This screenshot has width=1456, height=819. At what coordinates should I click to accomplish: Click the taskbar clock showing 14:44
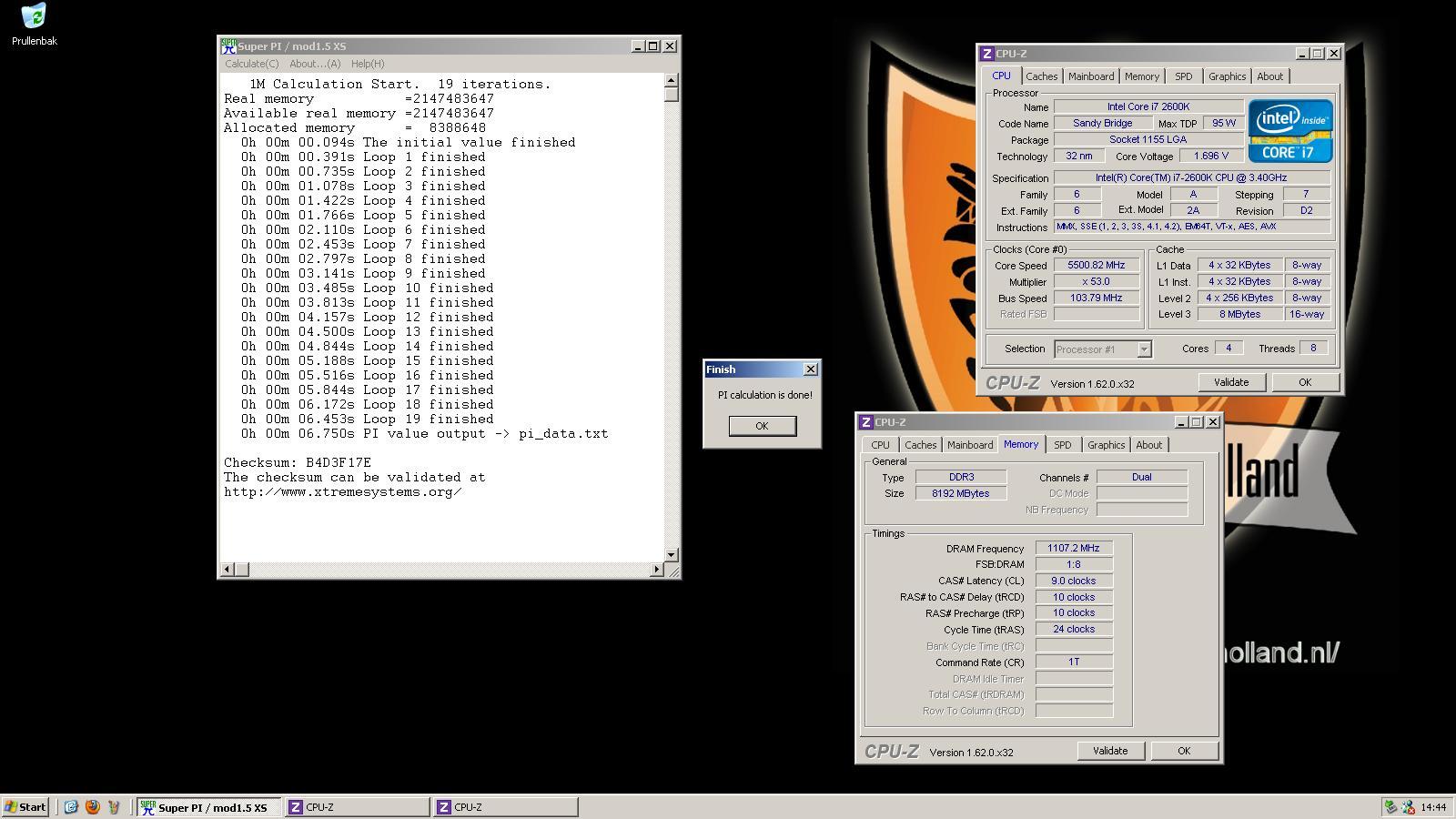click(1433, 807)
